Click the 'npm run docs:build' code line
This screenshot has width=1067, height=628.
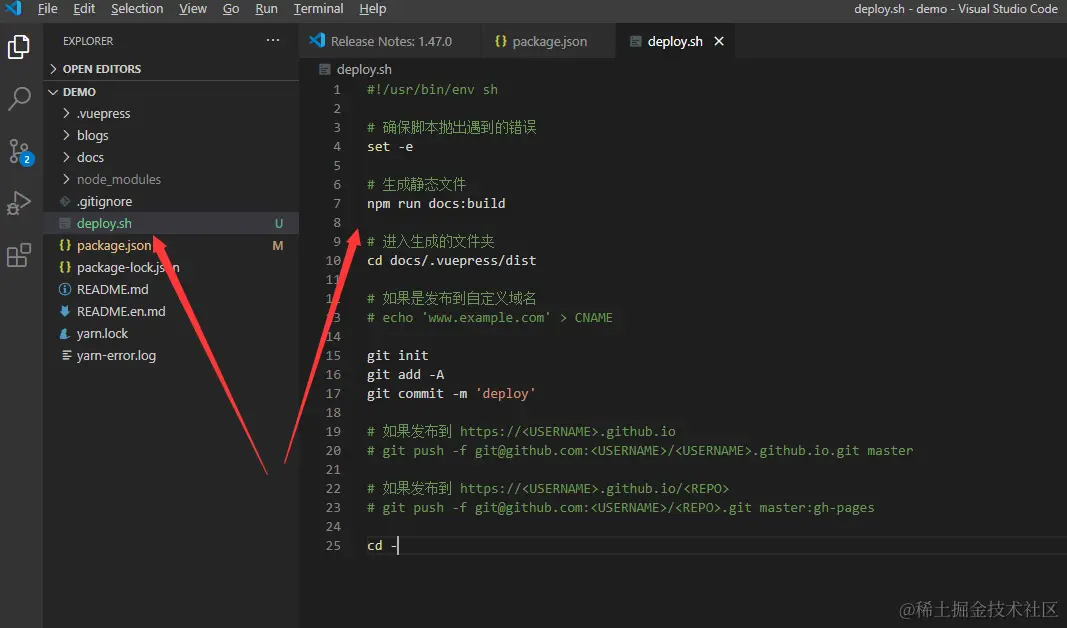(x=436, y=203)
